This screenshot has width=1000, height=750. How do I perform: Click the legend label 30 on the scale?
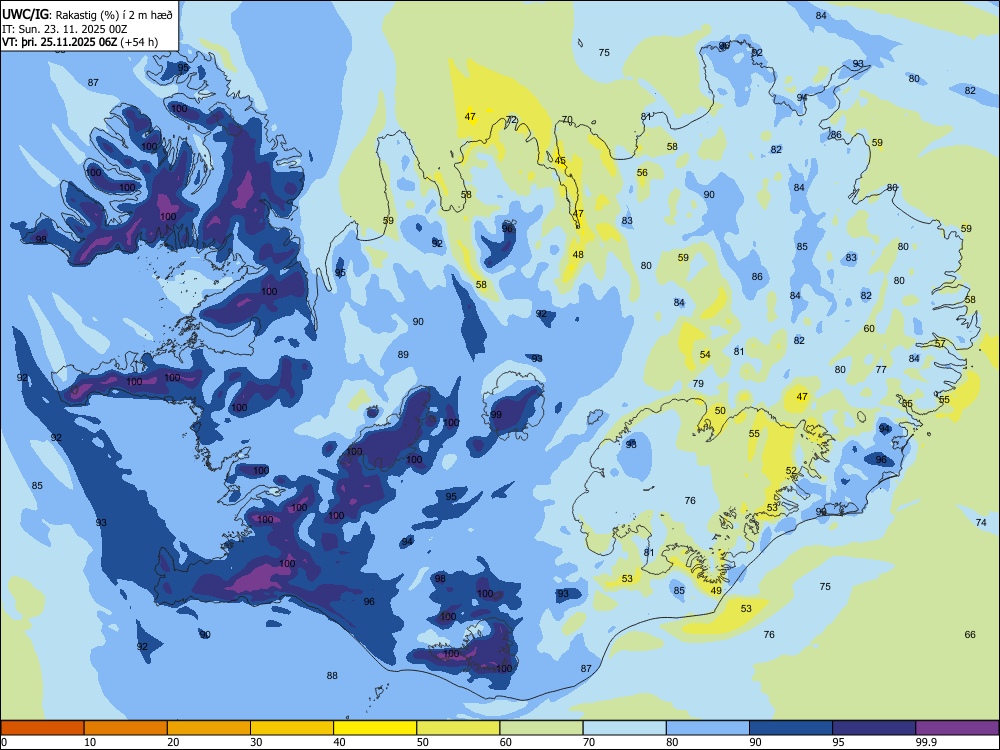256,742
